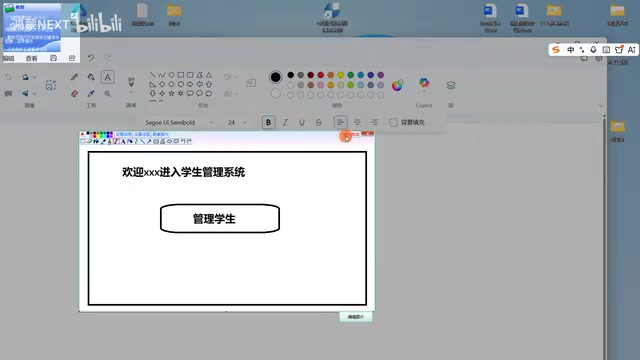Click the Sogou AI button

pyautogui.click(x=631, y=49)
